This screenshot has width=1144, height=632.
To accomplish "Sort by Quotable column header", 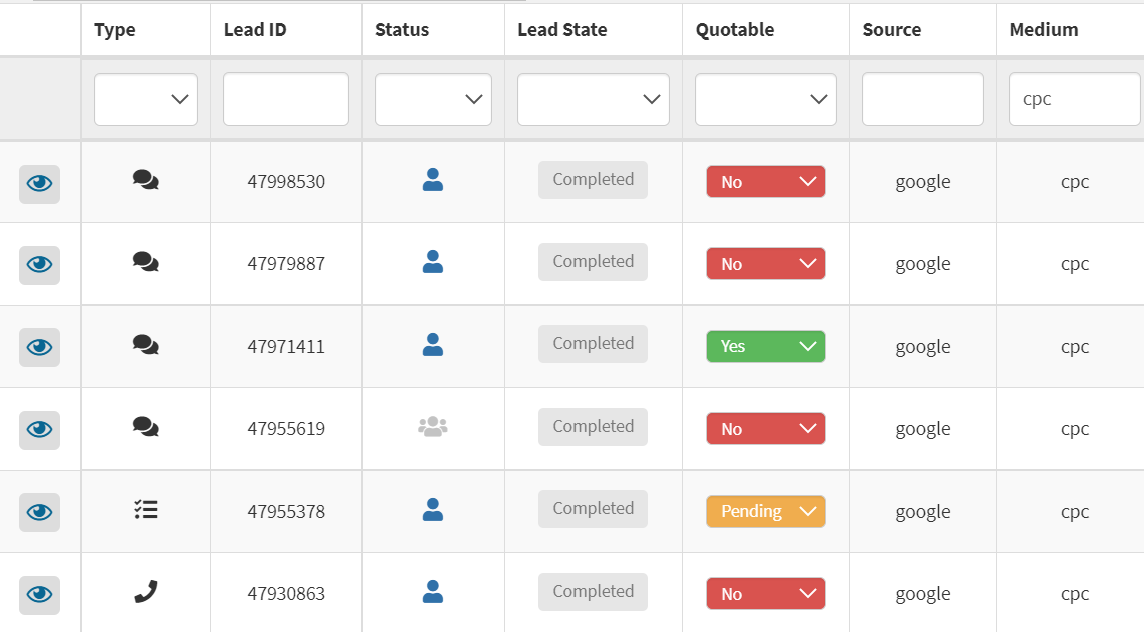I will tap(735, 30).
